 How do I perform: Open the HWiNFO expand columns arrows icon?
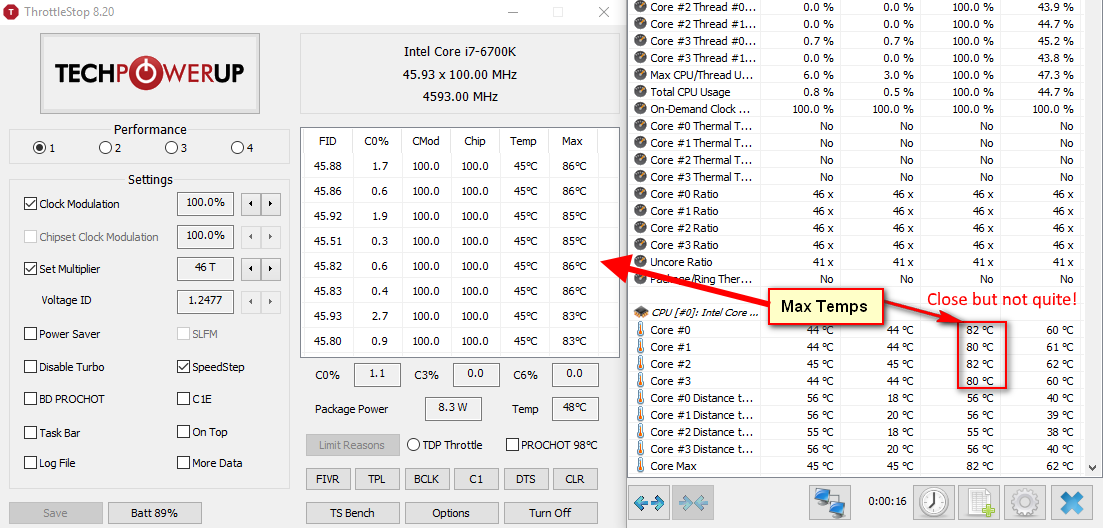pyautogui.click(x=649, y=502)
